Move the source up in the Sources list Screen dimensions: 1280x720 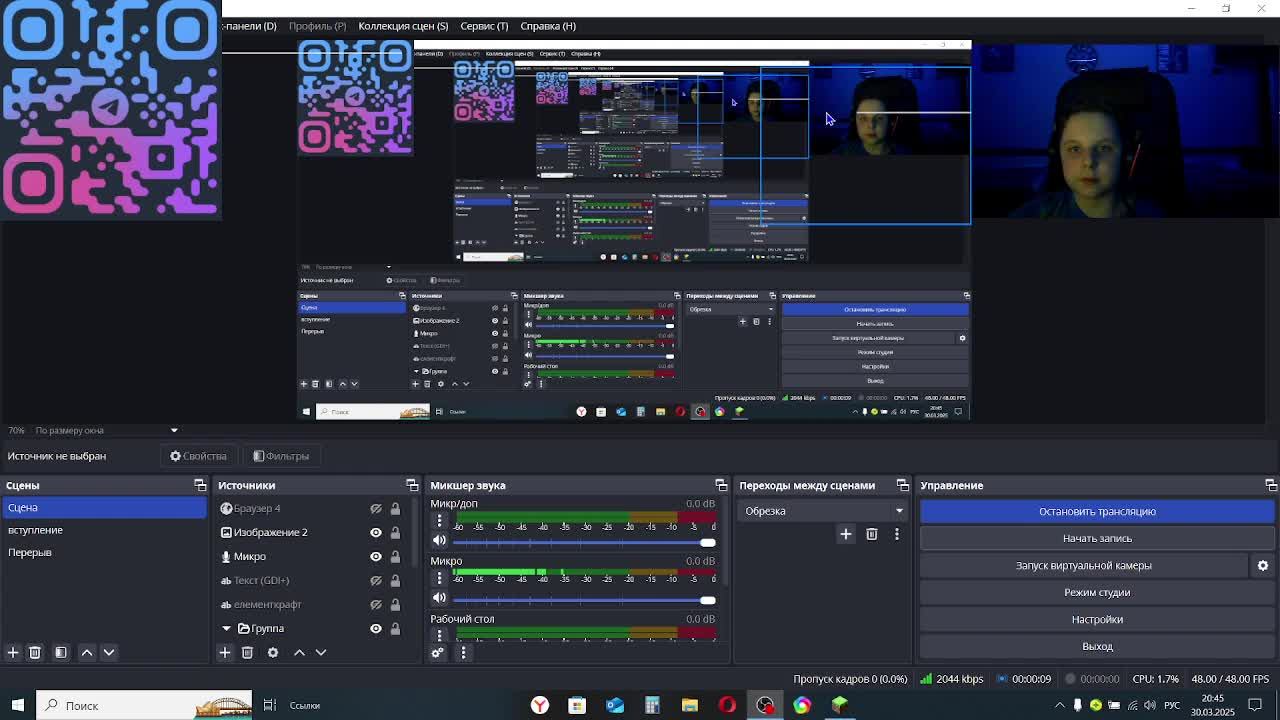click(299, 652)
